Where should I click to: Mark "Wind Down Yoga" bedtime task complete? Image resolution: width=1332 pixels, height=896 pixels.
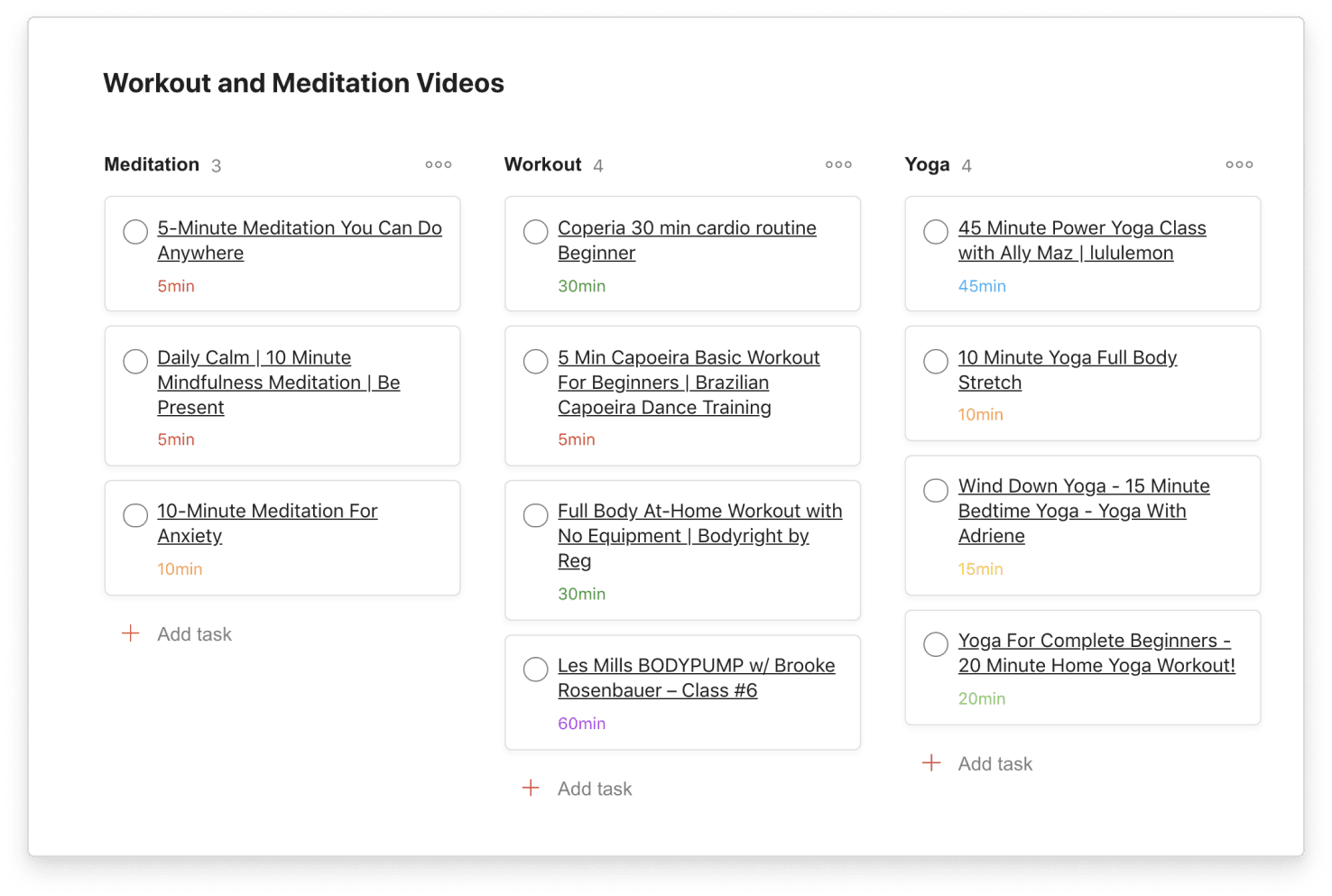tap(936, 490)
